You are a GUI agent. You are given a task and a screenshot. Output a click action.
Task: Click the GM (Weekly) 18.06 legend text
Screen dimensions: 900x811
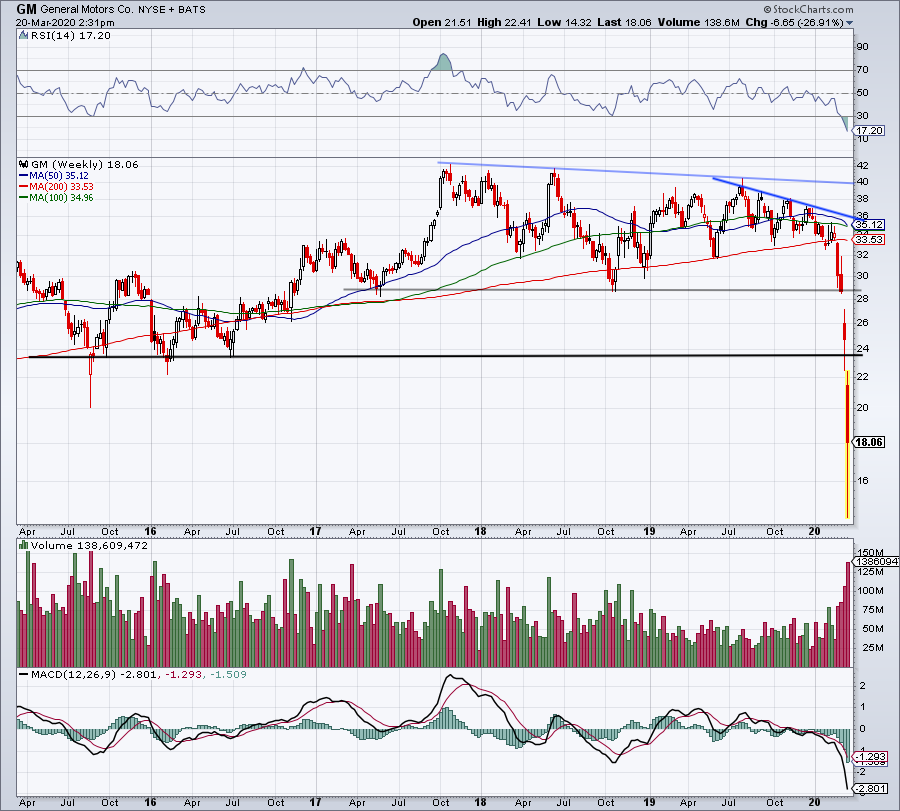pyautogui.click(x=85, y=164)
